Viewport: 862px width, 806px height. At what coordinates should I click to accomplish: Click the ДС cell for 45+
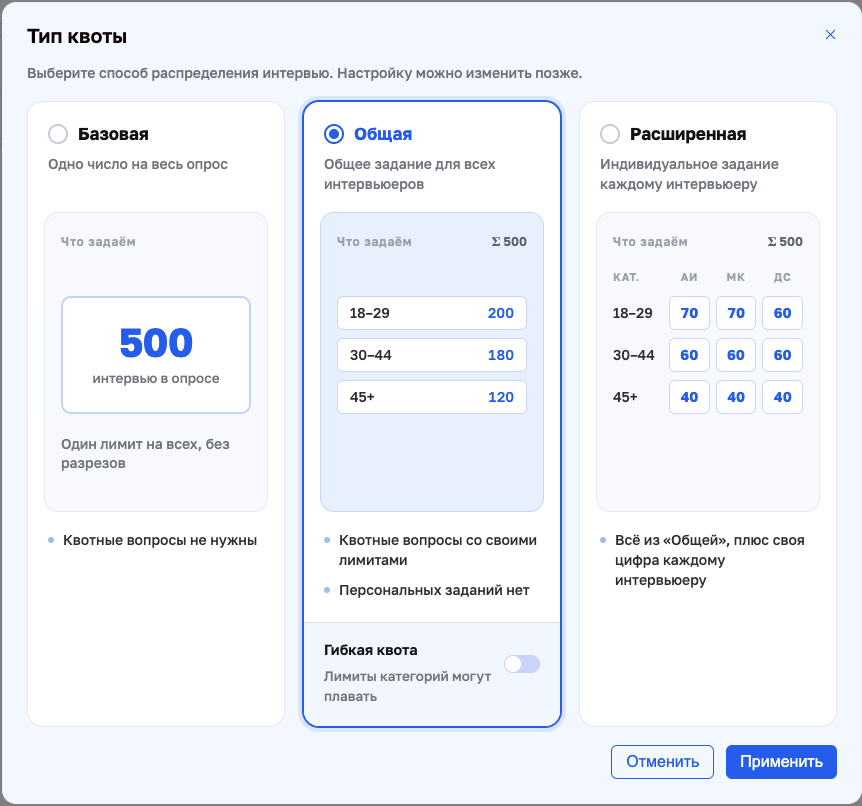[x=782, y=397]
